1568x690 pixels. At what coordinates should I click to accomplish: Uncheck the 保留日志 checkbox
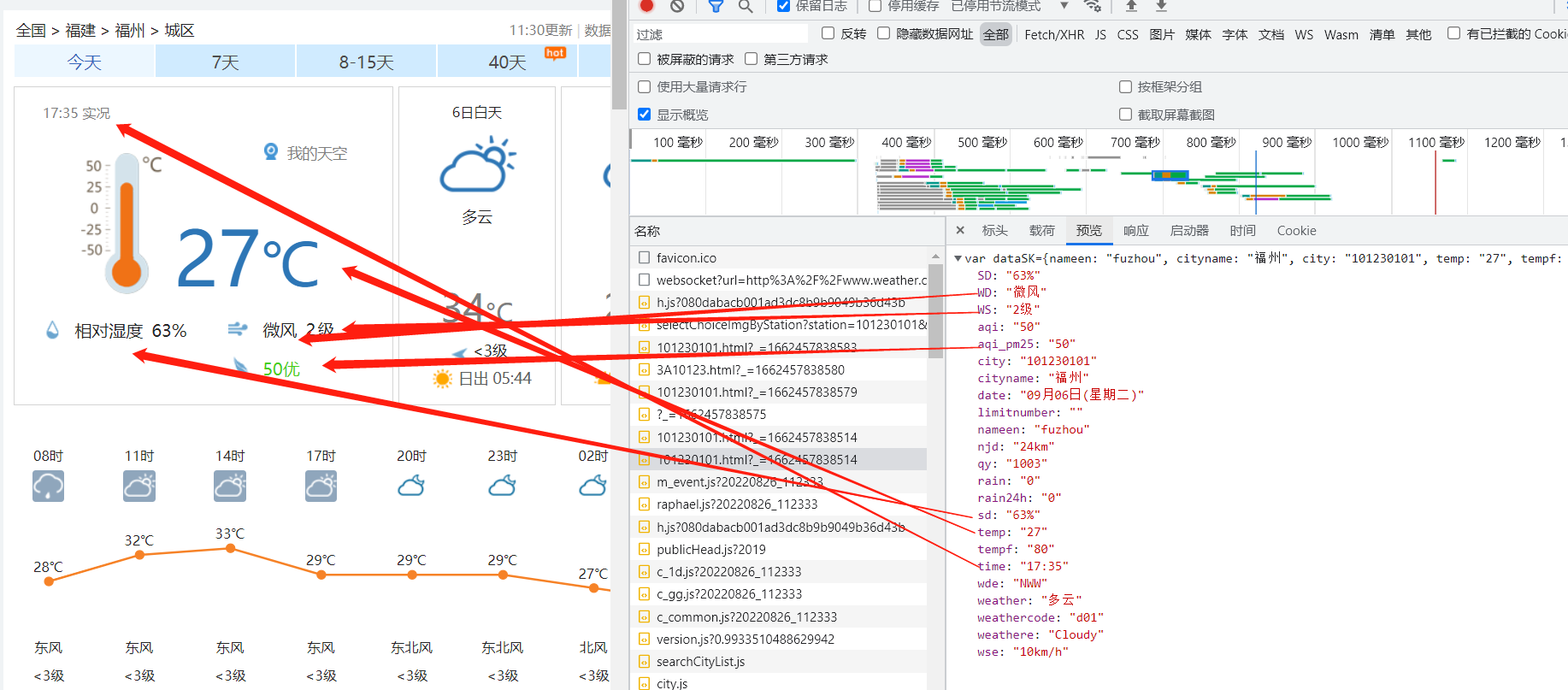783,6
